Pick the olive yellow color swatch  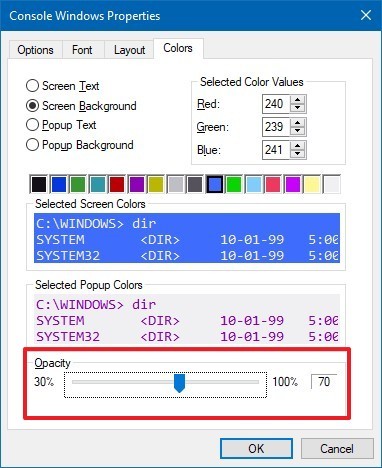point(156,184)
